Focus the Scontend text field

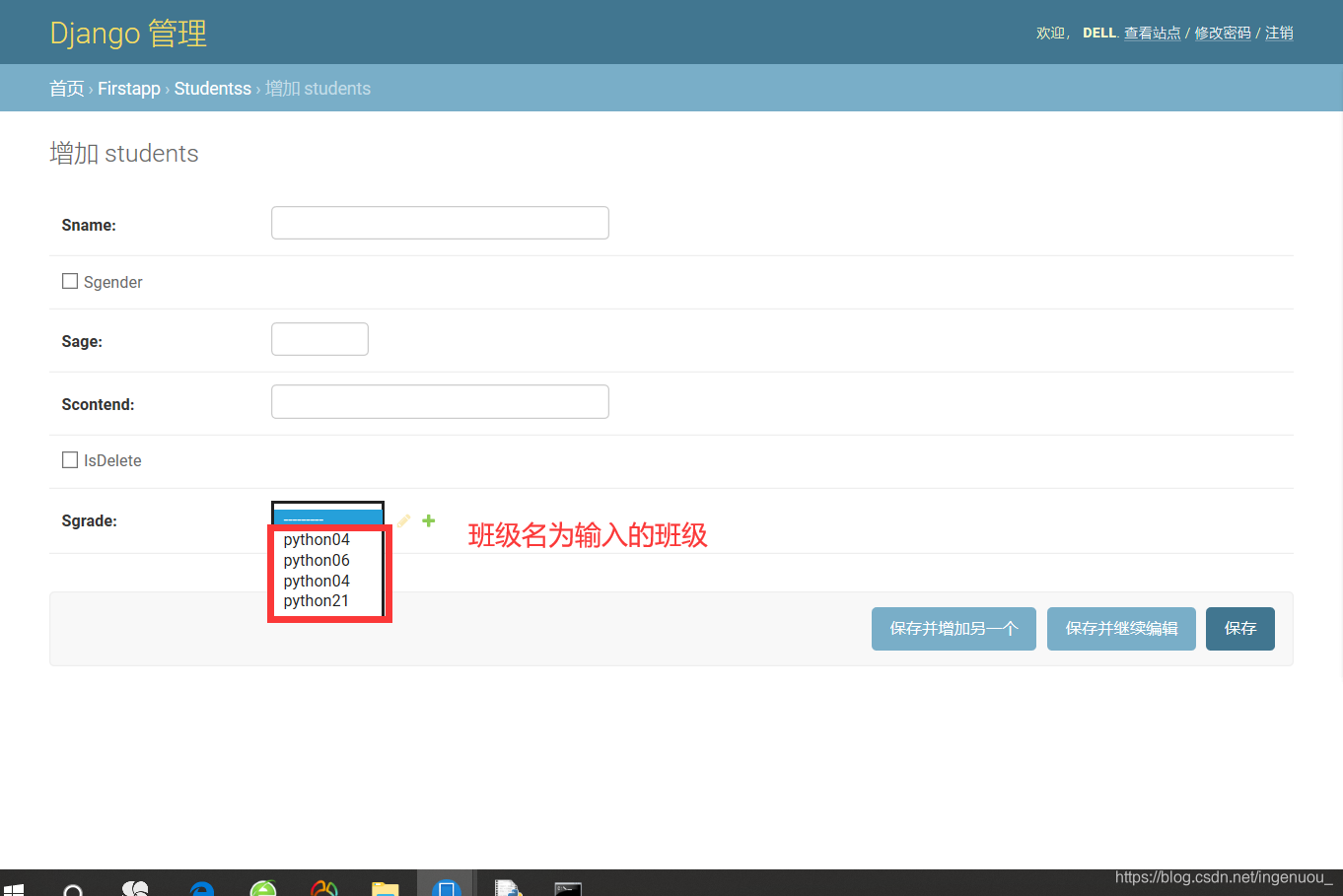(440, 402)
